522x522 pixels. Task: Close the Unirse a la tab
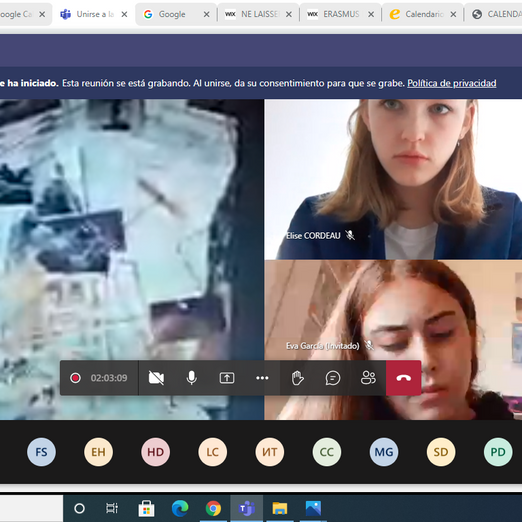pyautogui.click(x=124, y=14)
